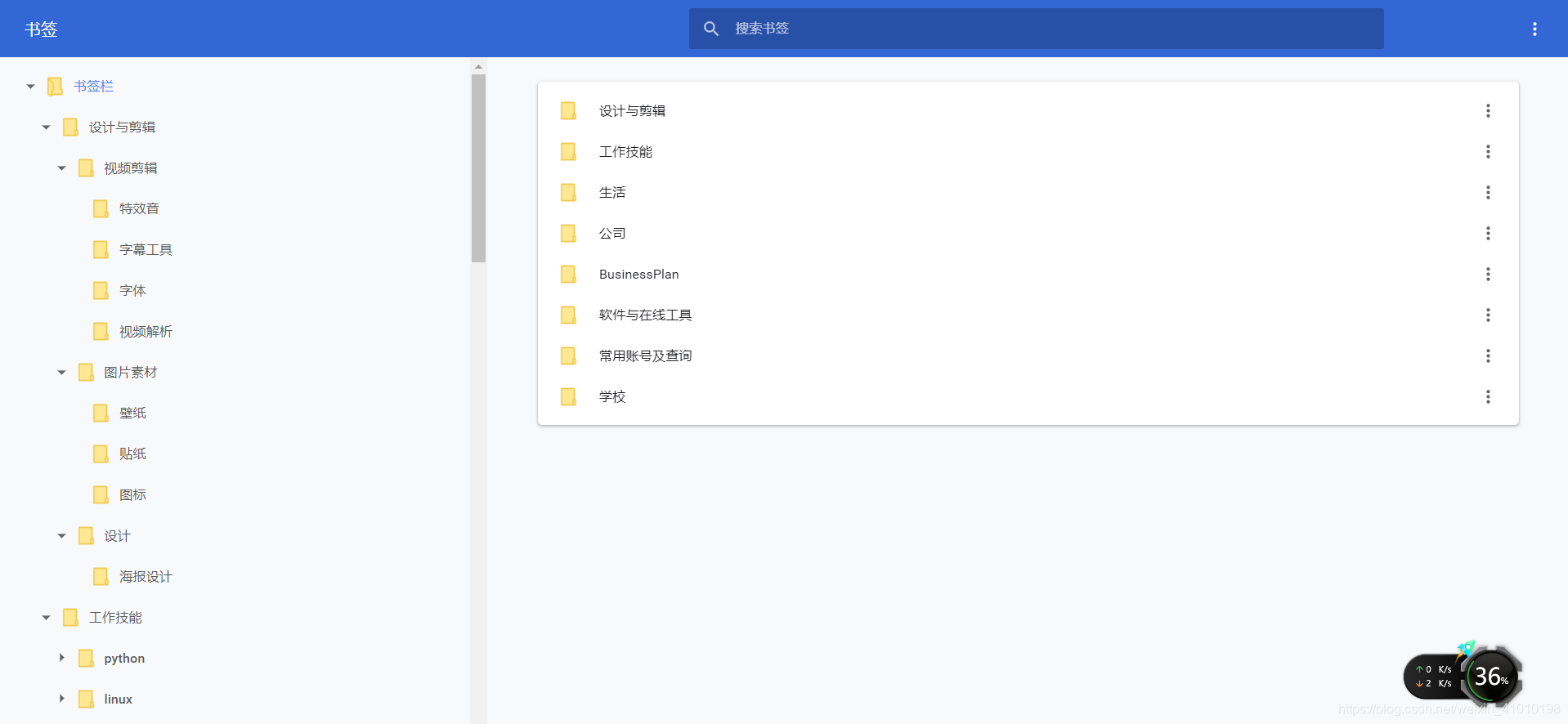Click the sidebar vertical scrollbar thumb
1568x724 pixels.
478,168
